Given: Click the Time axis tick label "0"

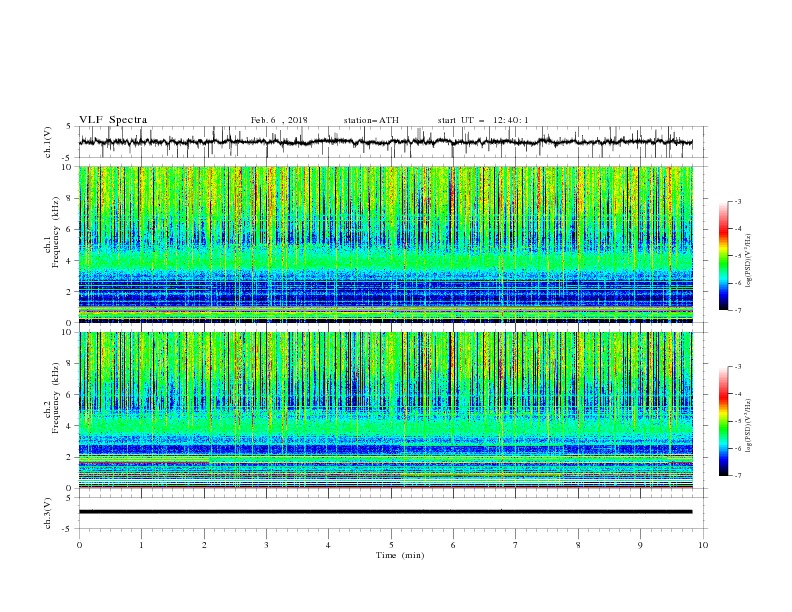Looking at the screenshot, I should (x=79, y=545).
